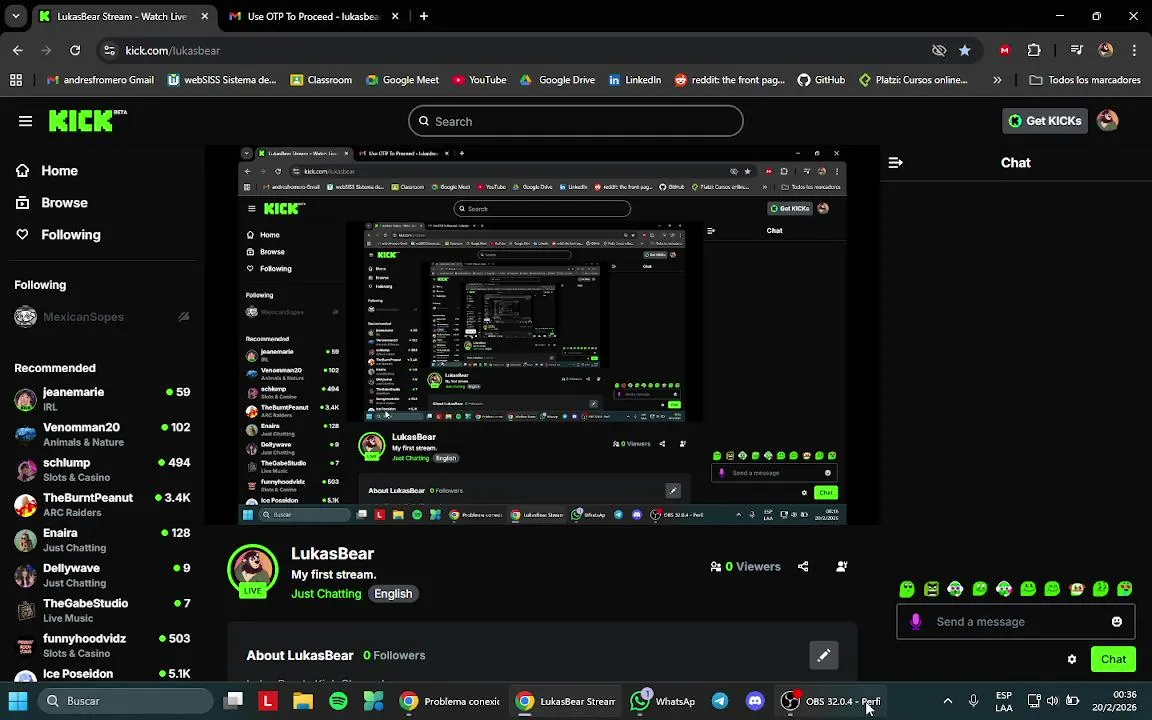Screen dimensions: 1152x720
Task: Expand the hidden bookmarks chevron
Action: tap(997, 80)
